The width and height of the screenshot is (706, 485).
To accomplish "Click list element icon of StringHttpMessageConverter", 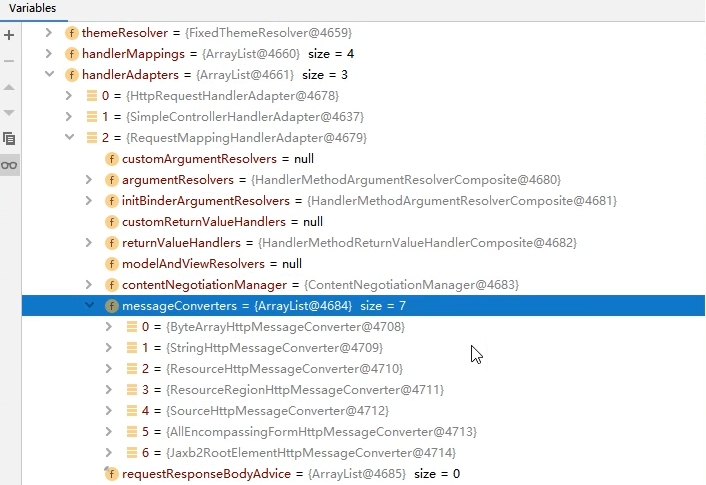I will [131, 348].
